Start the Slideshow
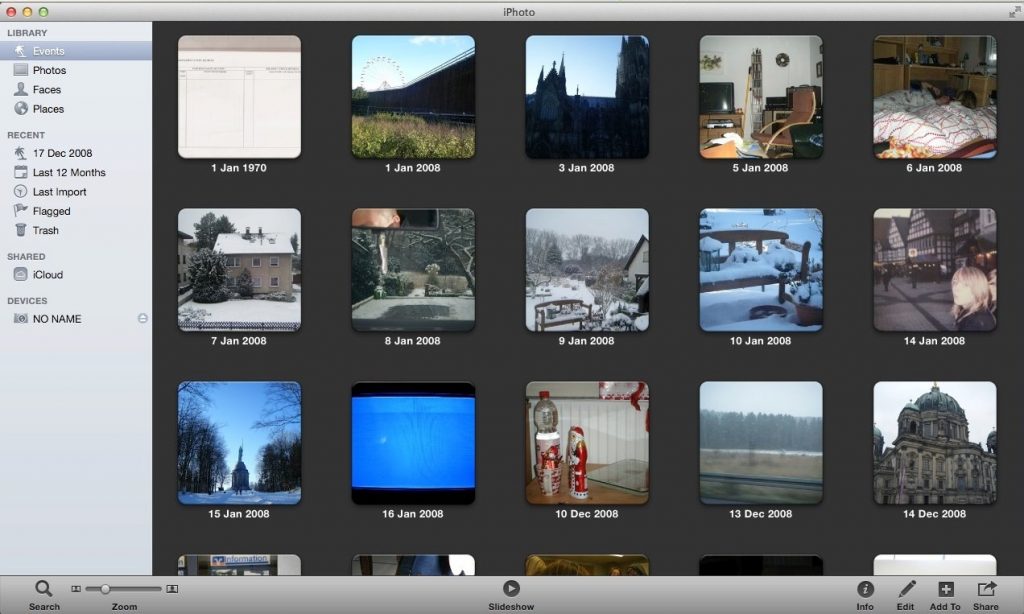Screen dimensions: 1024x614 click(x=511, y=589)
